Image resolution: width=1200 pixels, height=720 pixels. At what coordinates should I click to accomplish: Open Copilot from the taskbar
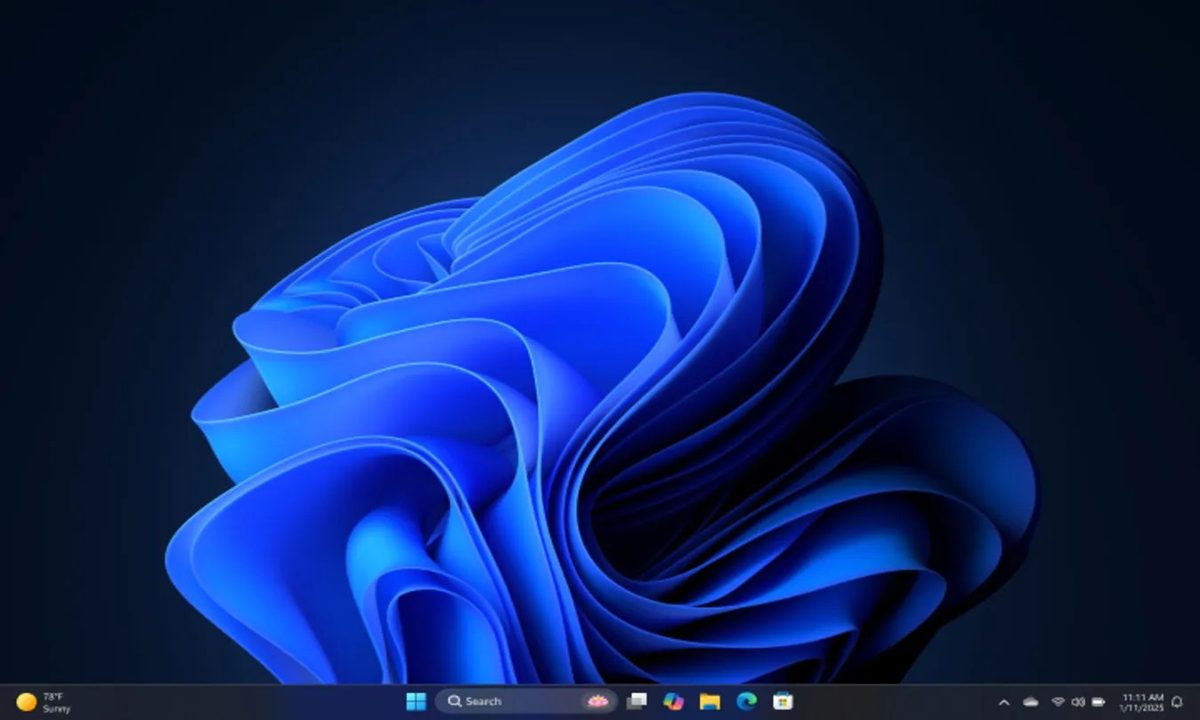click(x=673, y=701)
